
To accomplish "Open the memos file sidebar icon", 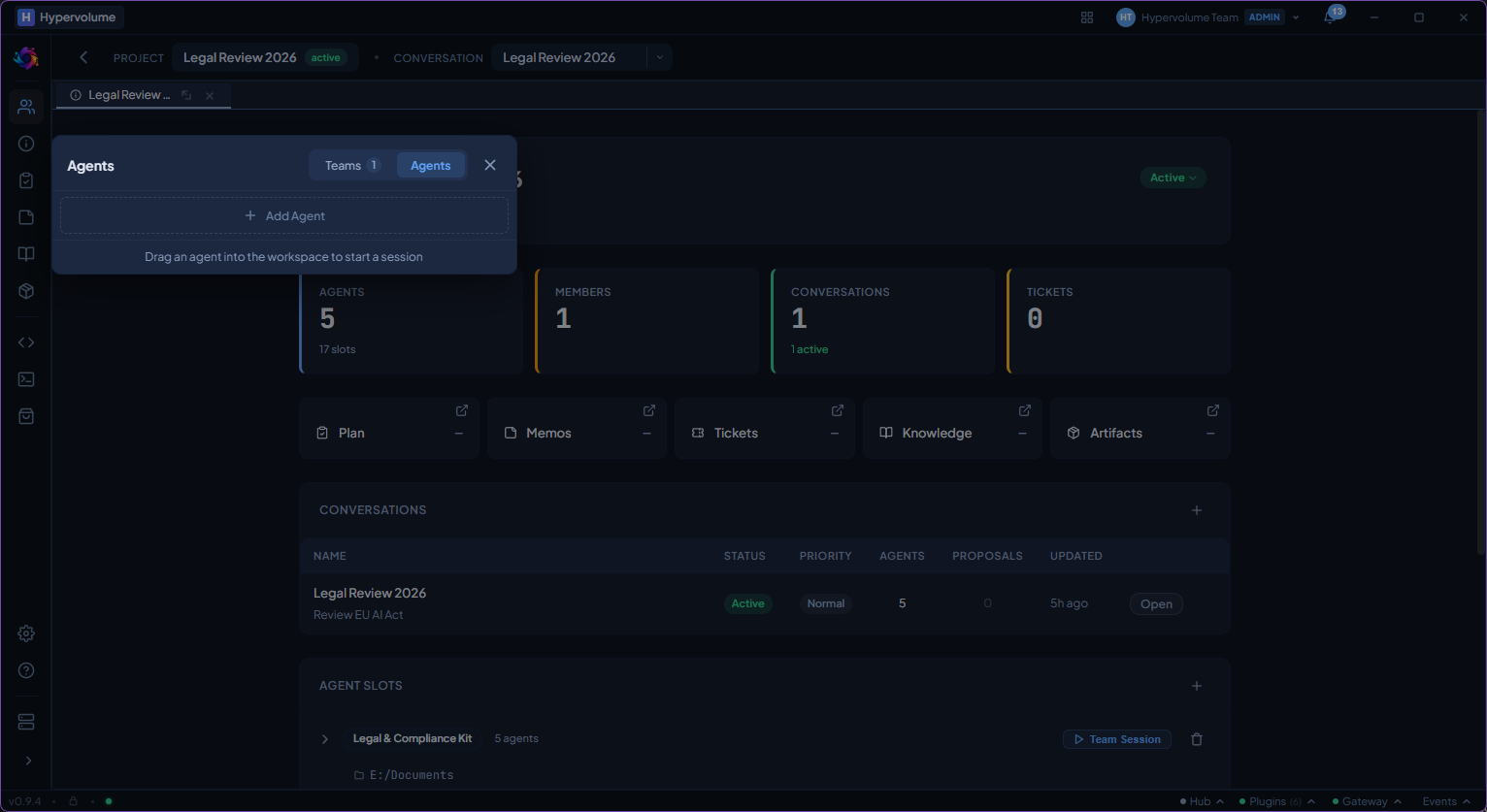I will [x=26, y=217].
